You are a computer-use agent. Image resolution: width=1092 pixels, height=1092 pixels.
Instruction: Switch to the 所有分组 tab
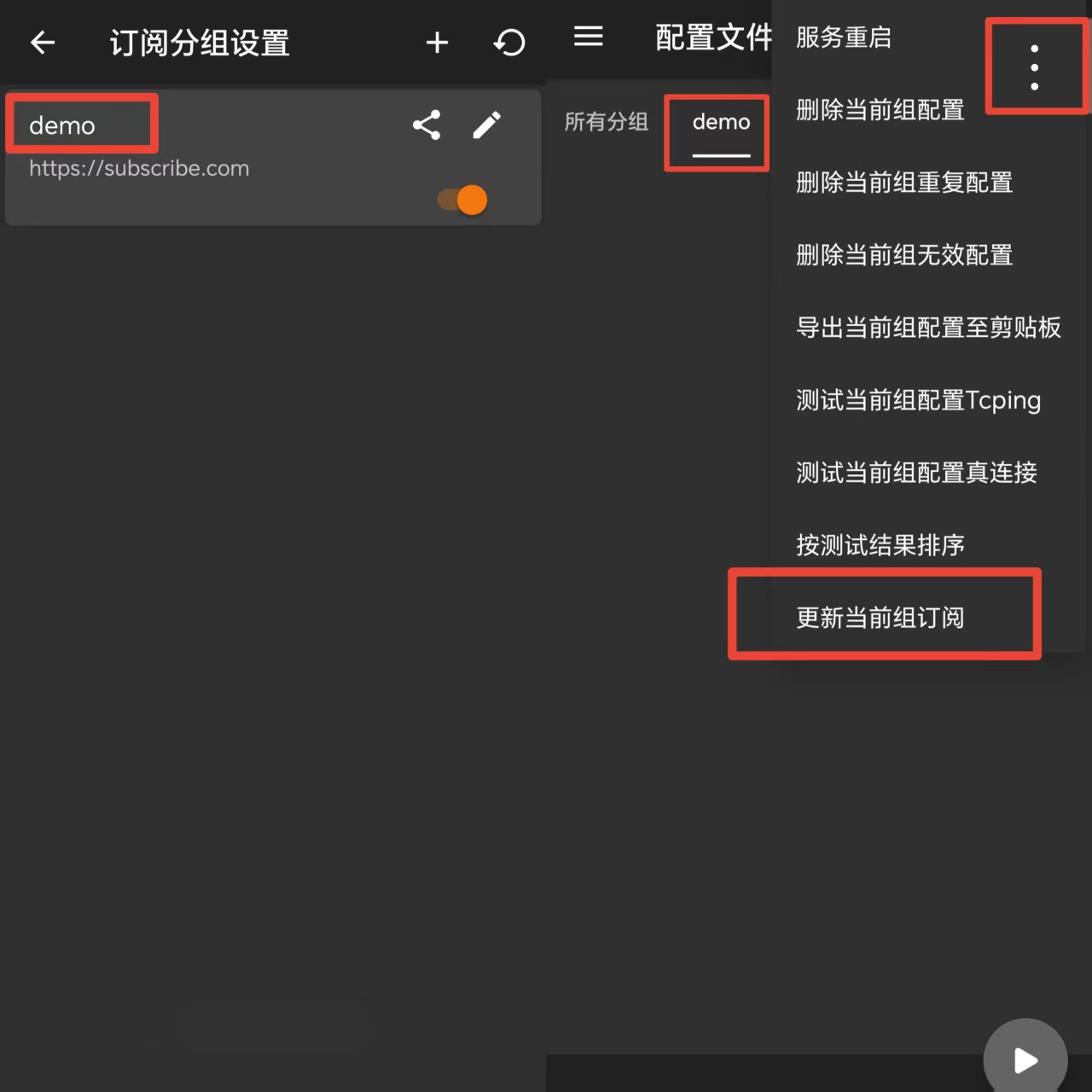coord(606,122)
